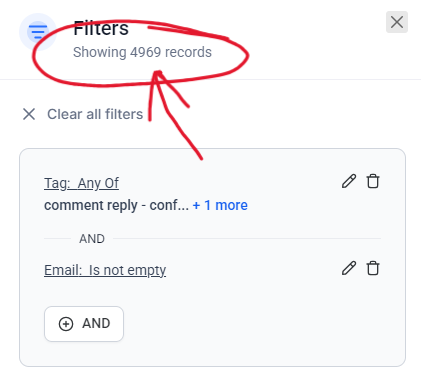Add a new condition with AND button

pyautogui.click(x=84, y=324)
